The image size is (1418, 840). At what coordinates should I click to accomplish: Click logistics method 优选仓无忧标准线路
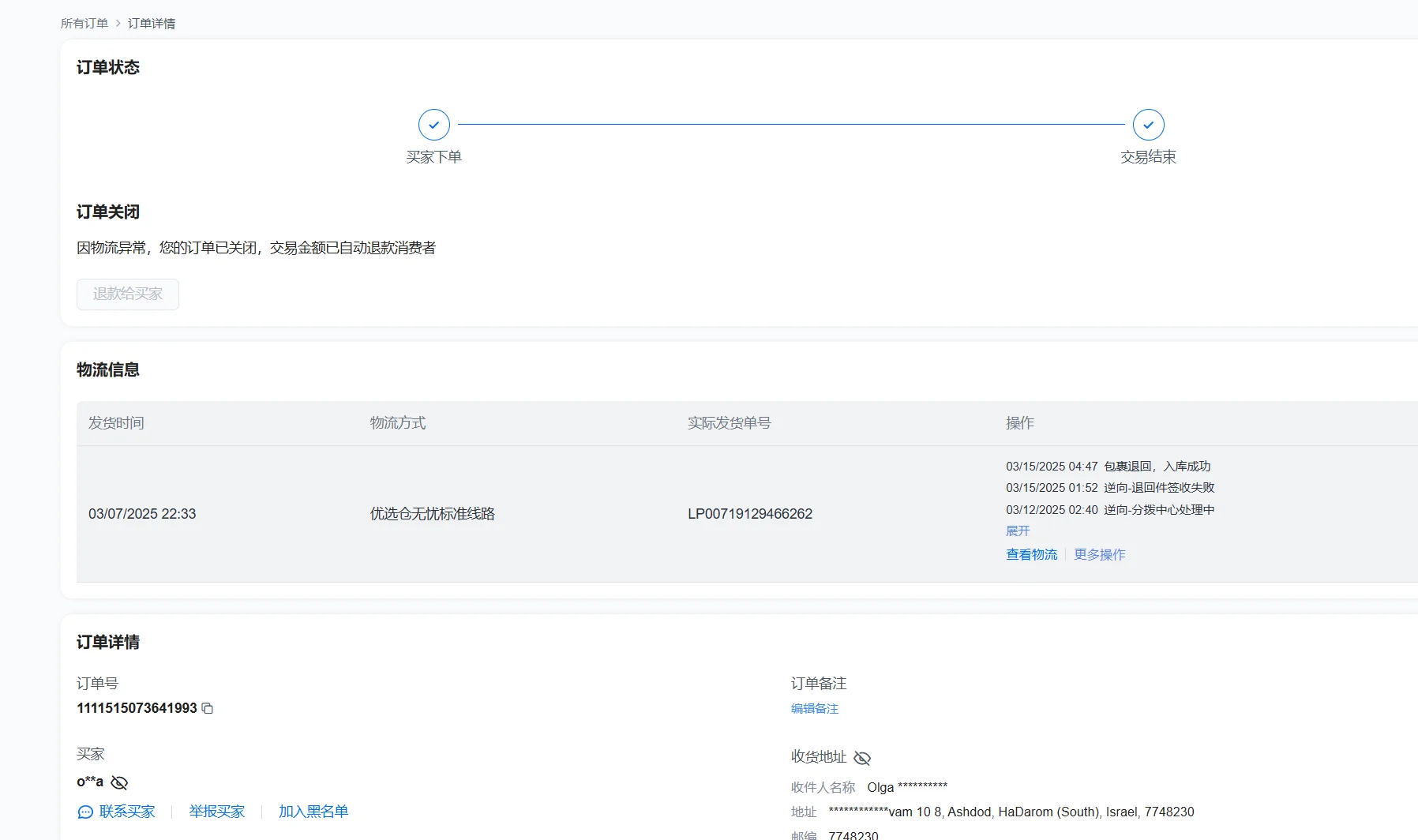click(x=433, y=514)
